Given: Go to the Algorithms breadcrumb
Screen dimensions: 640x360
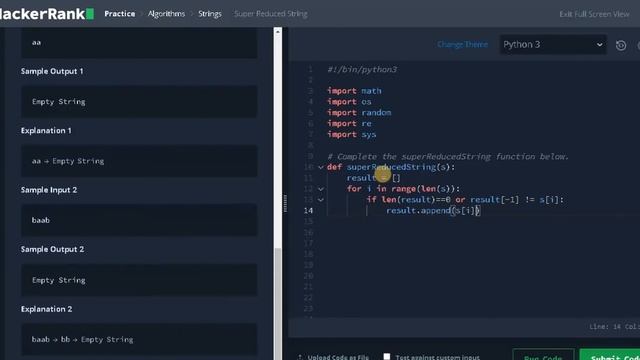Looking at the screenshot, I should pyautogui.click(x=166, y=14).
